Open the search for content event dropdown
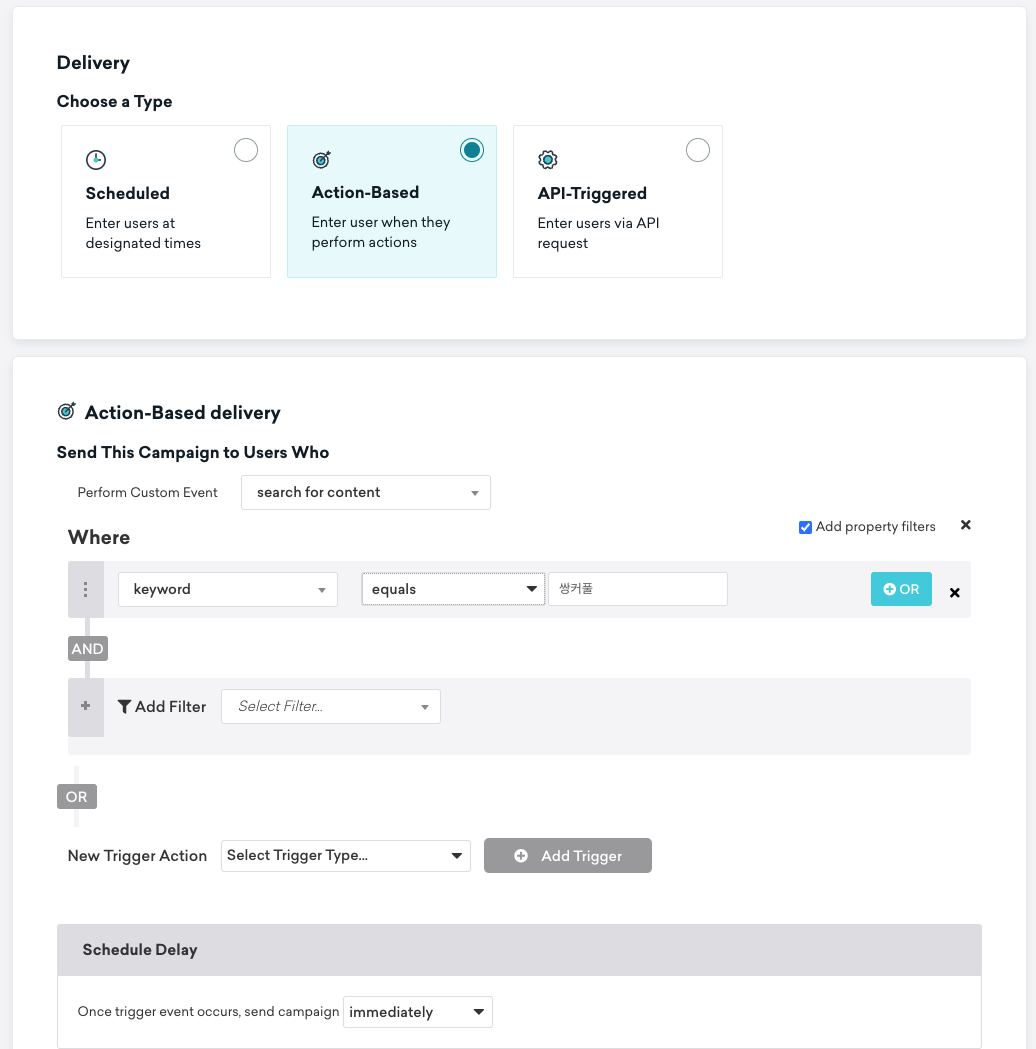 click(x=366, y=492)
